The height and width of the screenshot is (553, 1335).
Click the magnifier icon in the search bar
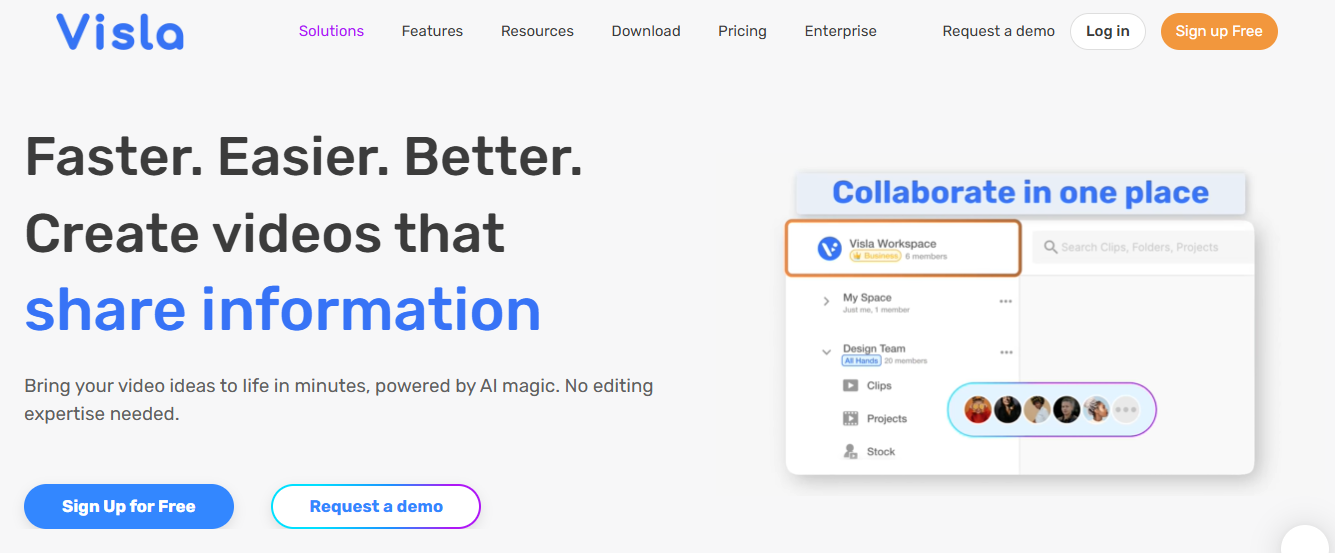(x=1050, y=247)
